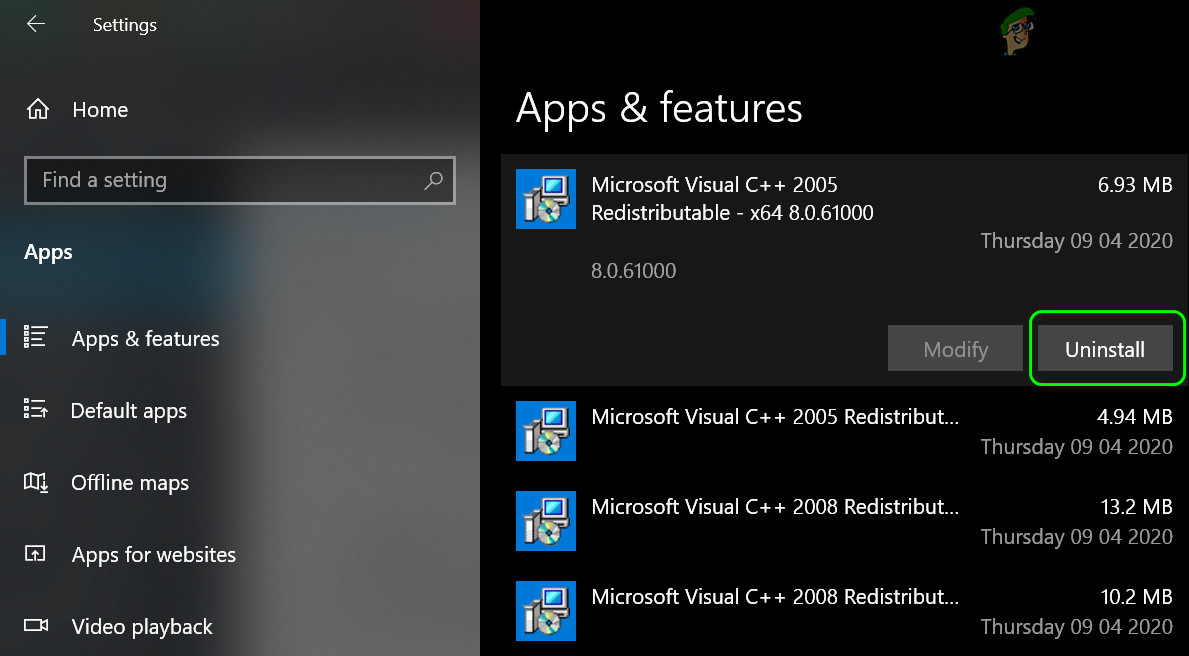Select Visual C++ 2005 Redistributable 4.94 MB entry

[842, 431]
